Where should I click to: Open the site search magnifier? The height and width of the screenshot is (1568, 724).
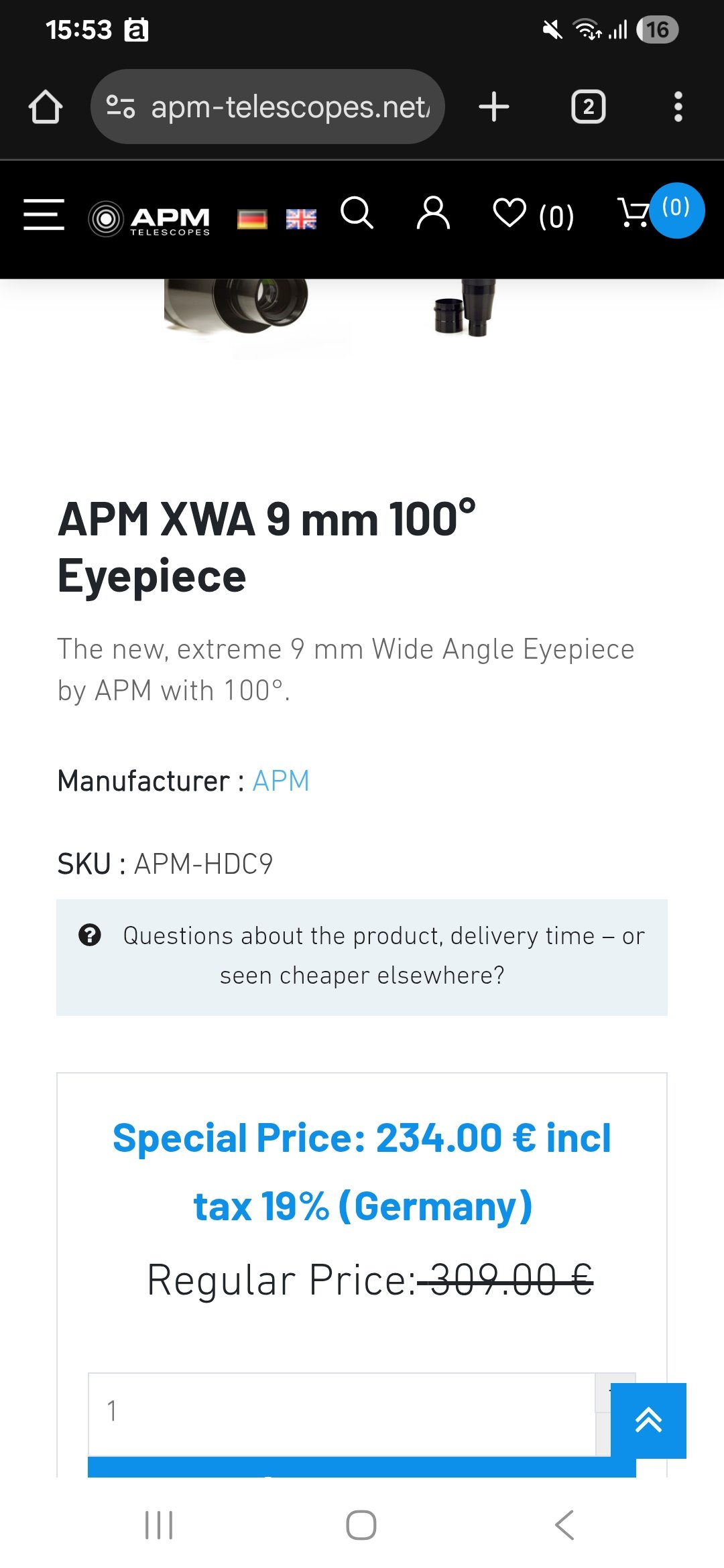point(357,214)
